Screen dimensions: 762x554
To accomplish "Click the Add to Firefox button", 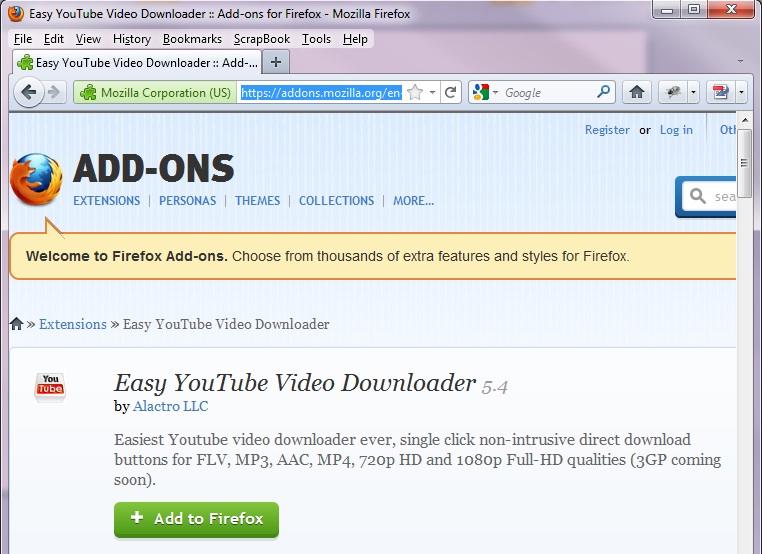I will click(x=196, y=519).
